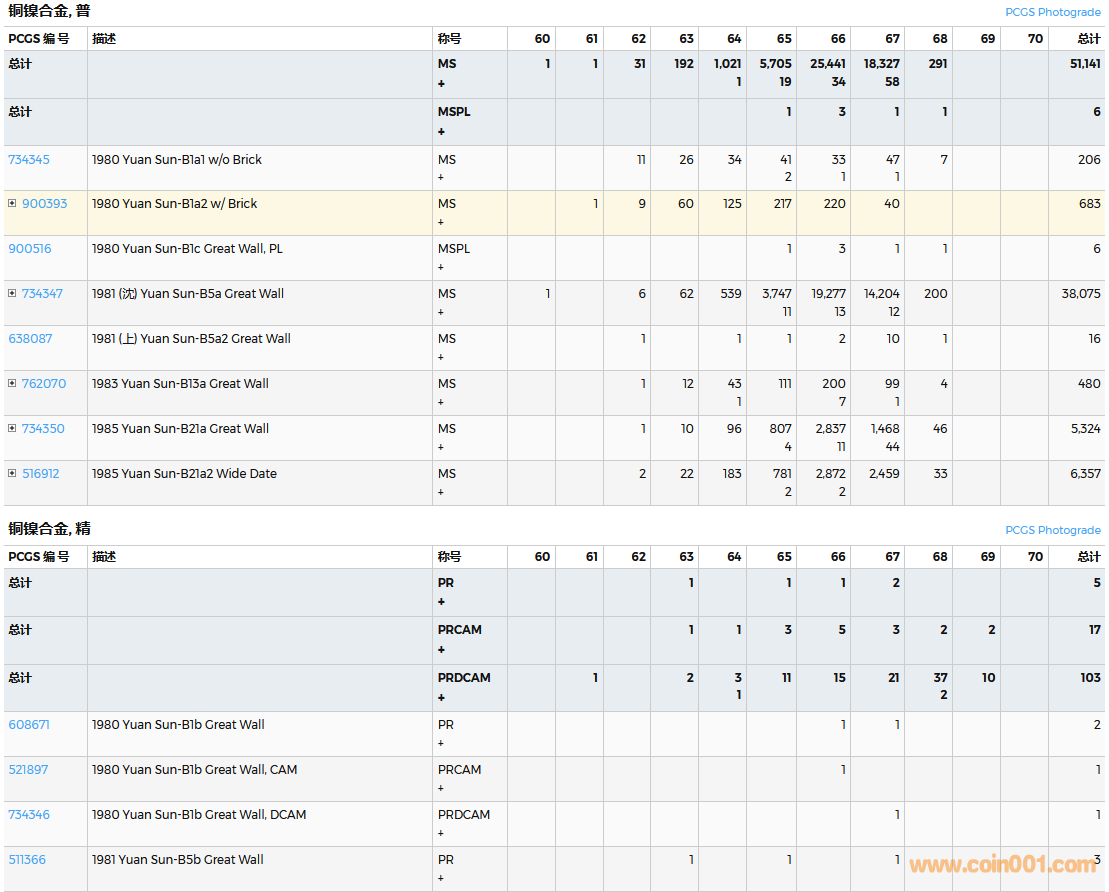Open coin 521897 CAM link
This screenshot has width=1109, height=892.
pyautogui.click(x=28, y=770)
